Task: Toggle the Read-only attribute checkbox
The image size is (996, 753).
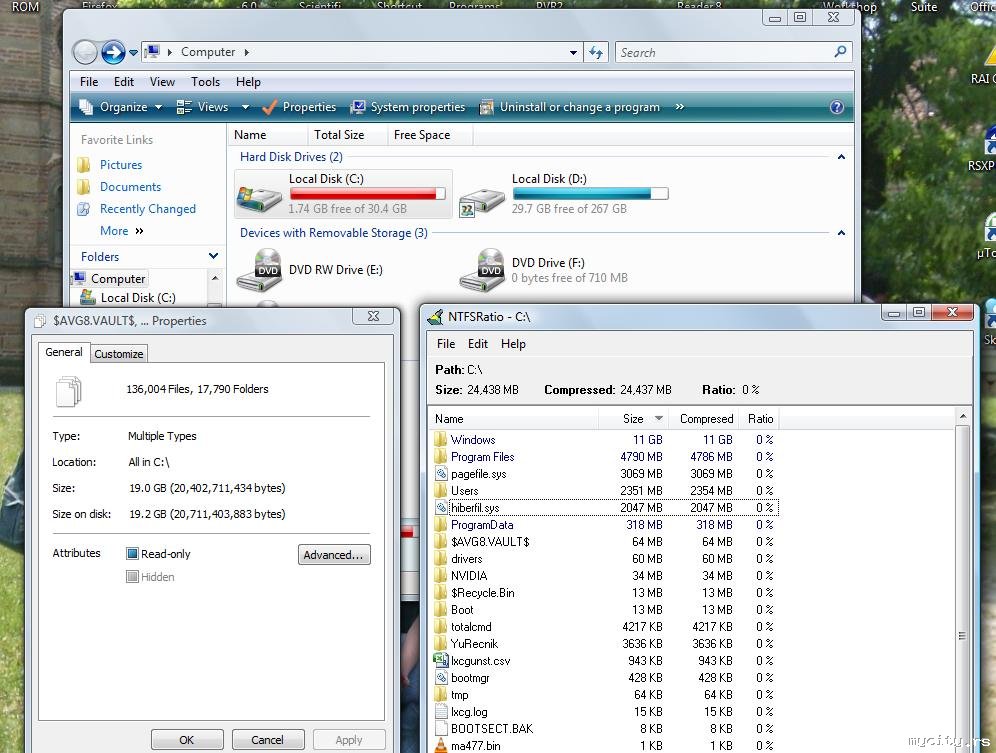Action: [x=132, y=554]
